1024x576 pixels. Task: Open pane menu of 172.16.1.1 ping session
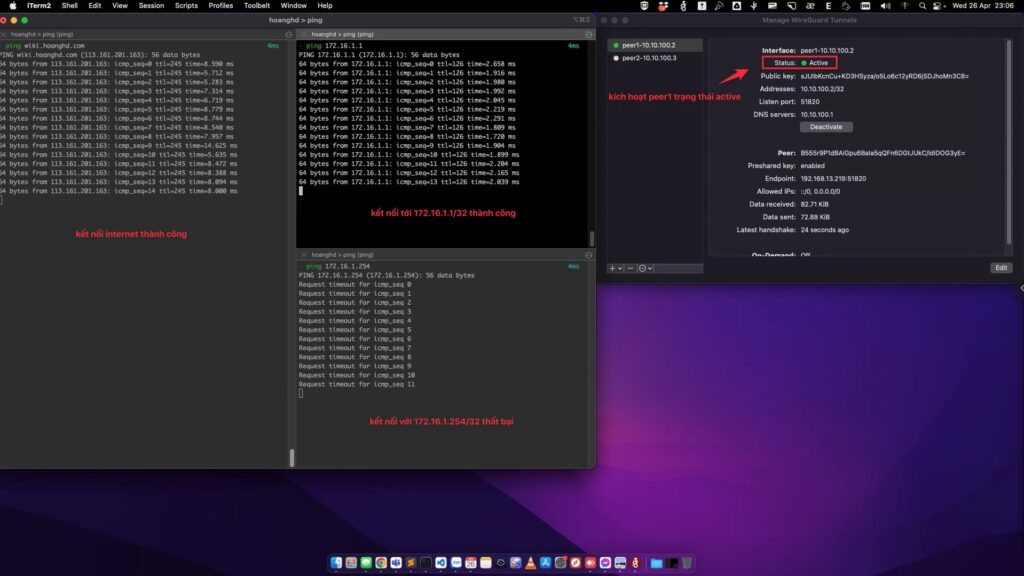click(x=588, y=34)
